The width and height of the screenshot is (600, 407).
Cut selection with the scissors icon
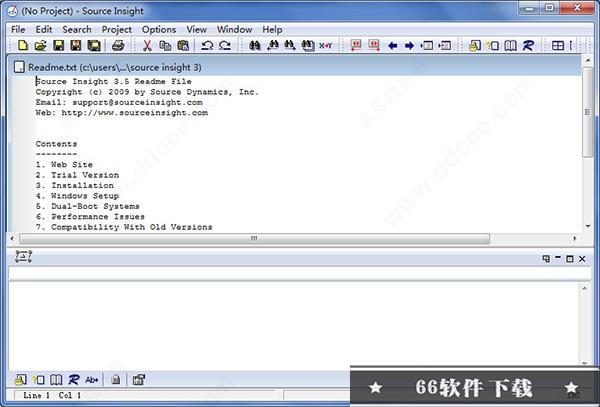point(147,46)
